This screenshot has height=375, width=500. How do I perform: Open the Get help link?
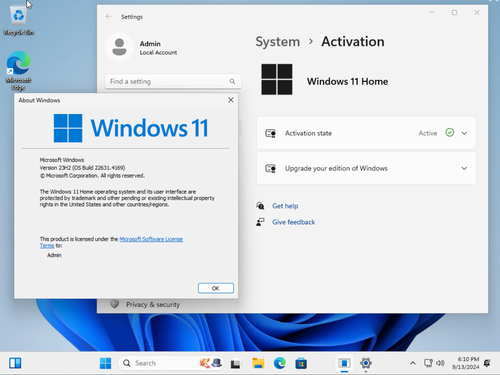tap(285, 206)
